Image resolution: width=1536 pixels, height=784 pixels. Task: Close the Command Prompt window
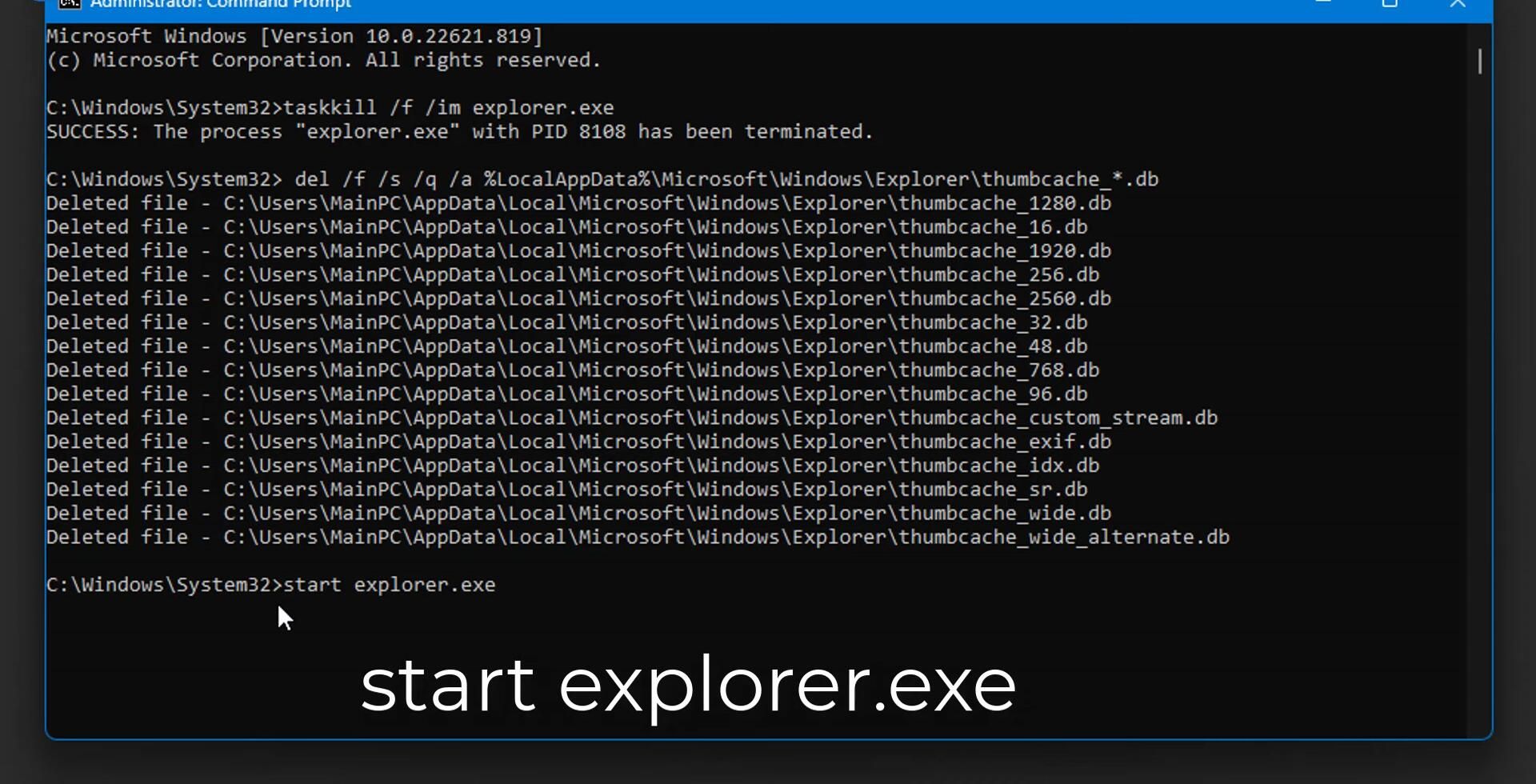(x=1458, y=4)
